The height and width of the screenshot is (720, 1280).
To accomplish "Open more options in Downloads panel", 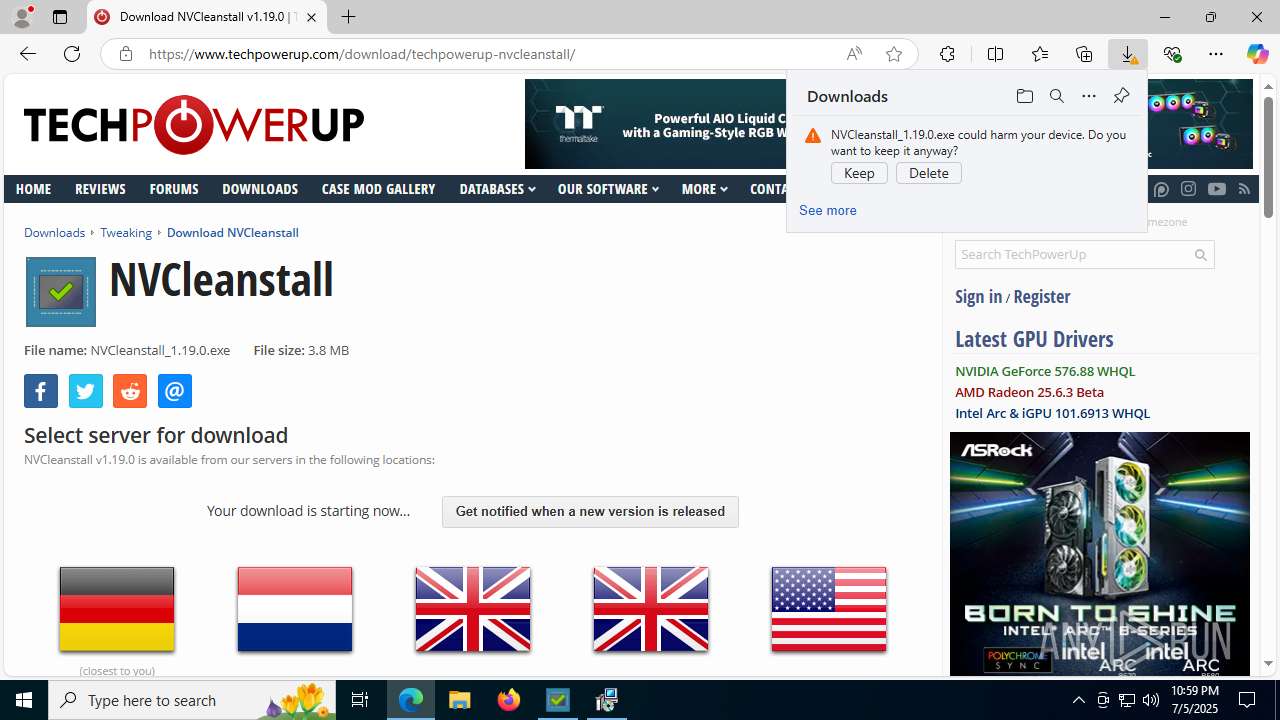I will coord(1089,96).
